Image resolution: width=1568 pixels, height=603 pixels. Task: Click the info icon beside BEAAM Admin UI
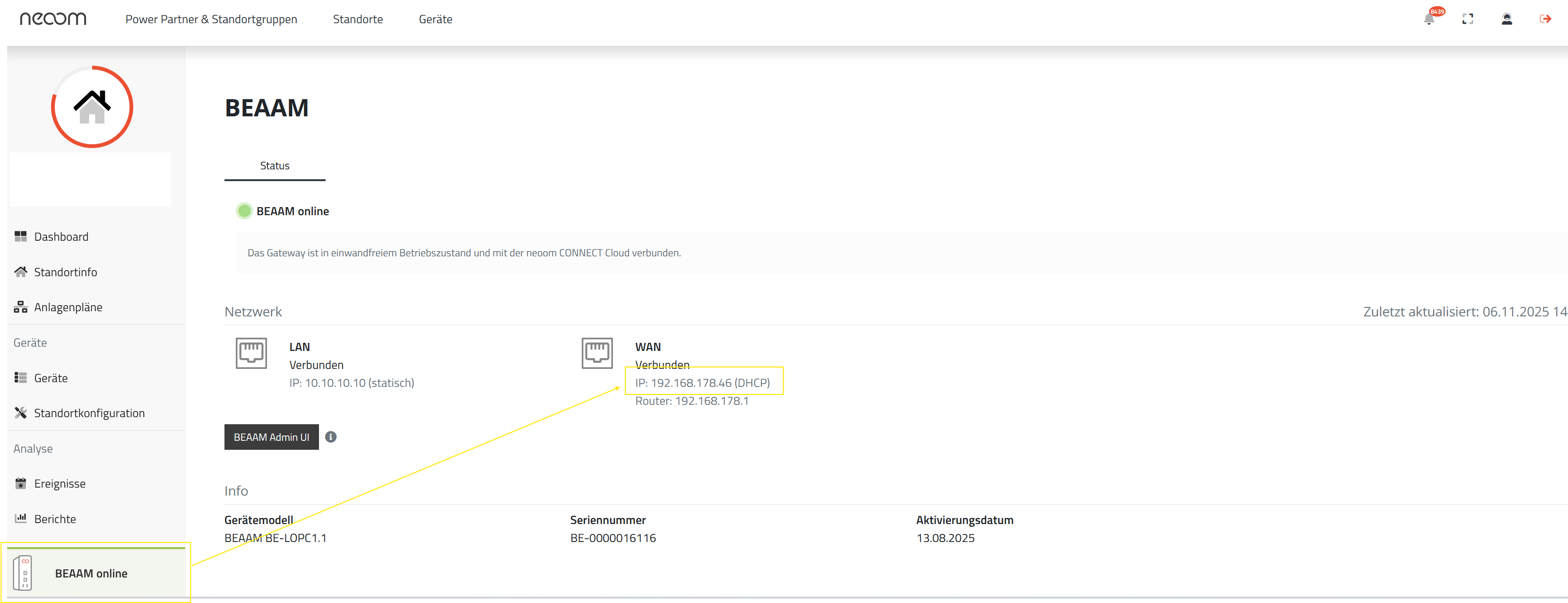click(330, 437)
